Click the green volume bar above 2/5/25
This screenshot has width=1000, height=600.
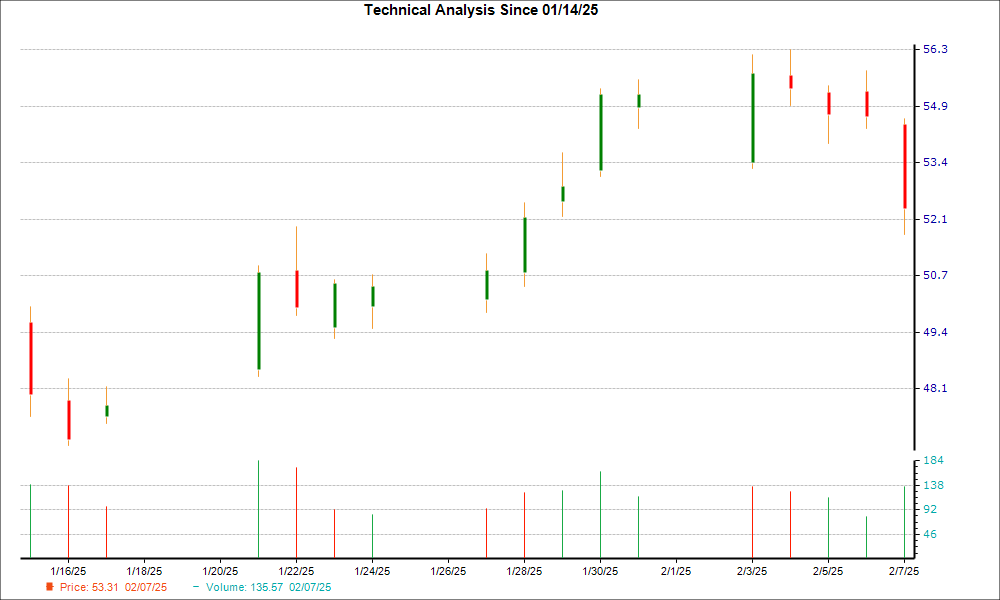click(x=828, y=528)
